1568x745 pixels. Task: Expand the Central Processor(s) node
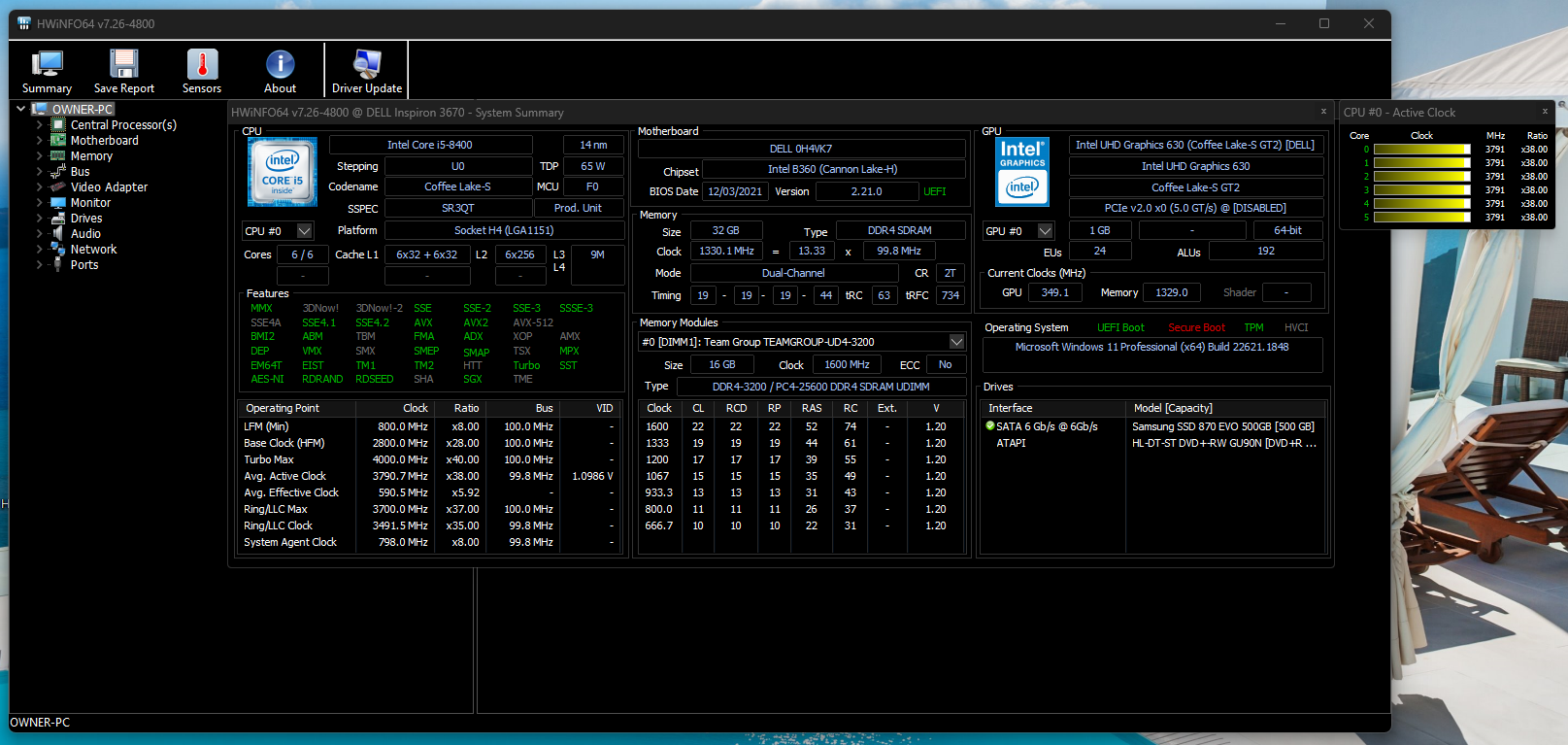tap(39, 125)
